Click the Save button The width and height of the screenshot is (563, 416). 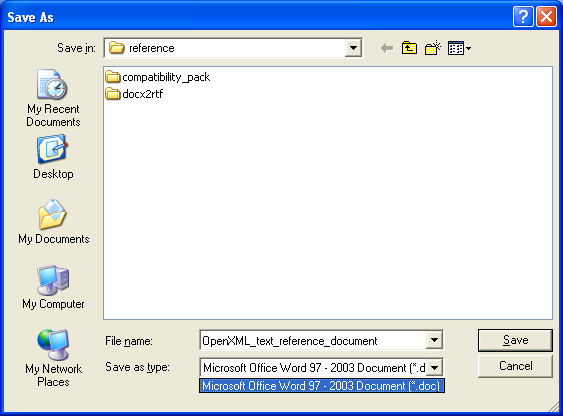tap(515, 340)
